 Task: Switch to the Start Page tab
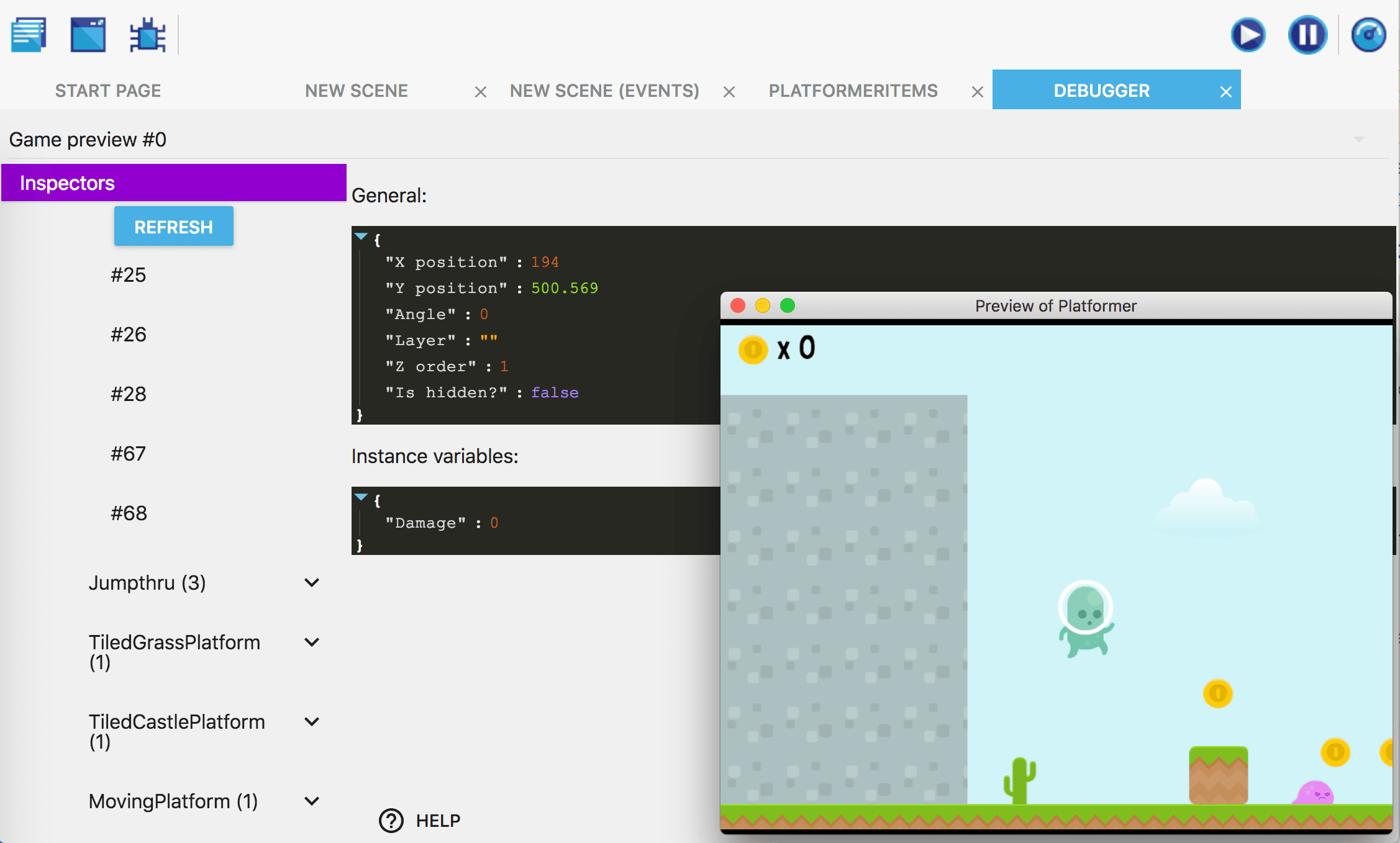pyautogui.click(x=108, y=91)
